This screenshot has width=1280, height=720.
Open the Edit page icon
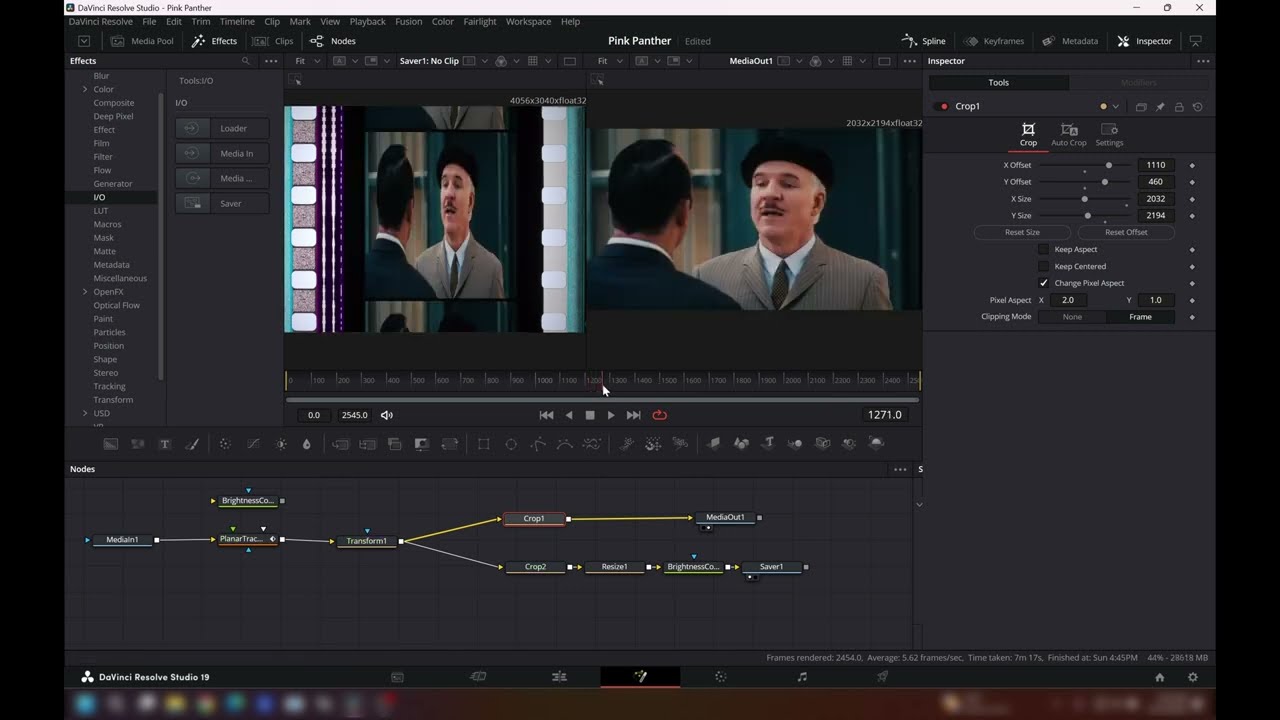click(559, 677)
